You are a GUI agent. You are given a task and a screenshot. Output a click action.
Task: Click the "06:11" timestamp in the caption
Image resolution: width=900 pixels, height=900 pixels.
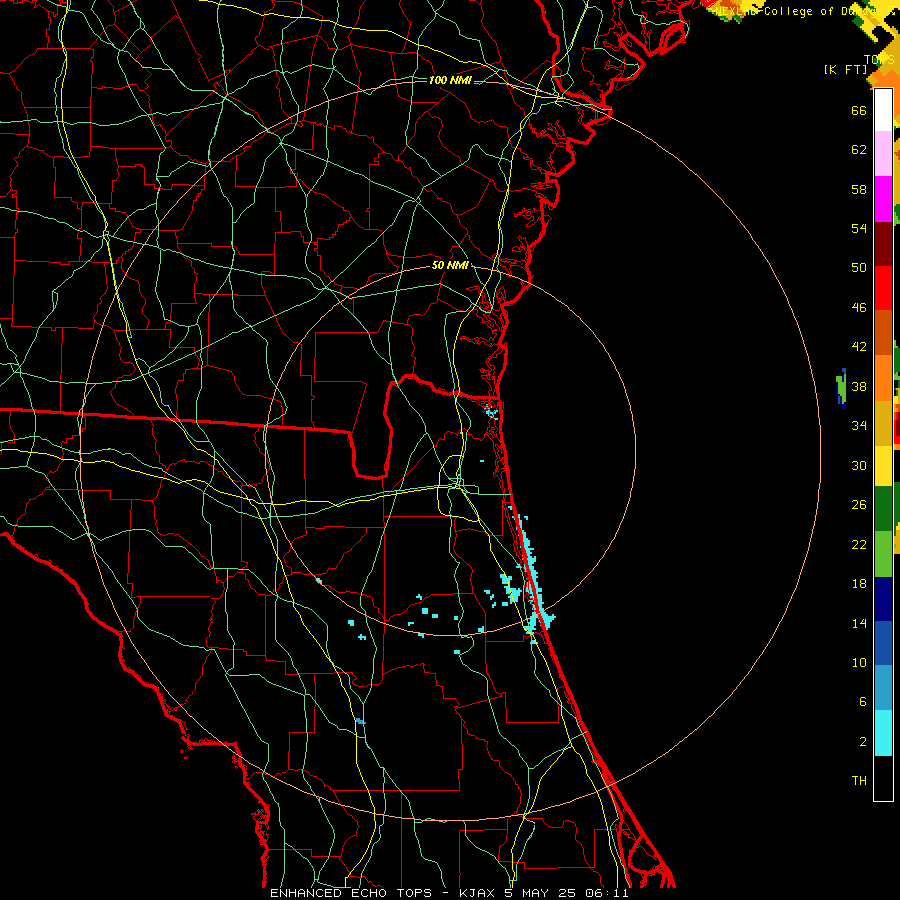(x=607, y=893)
